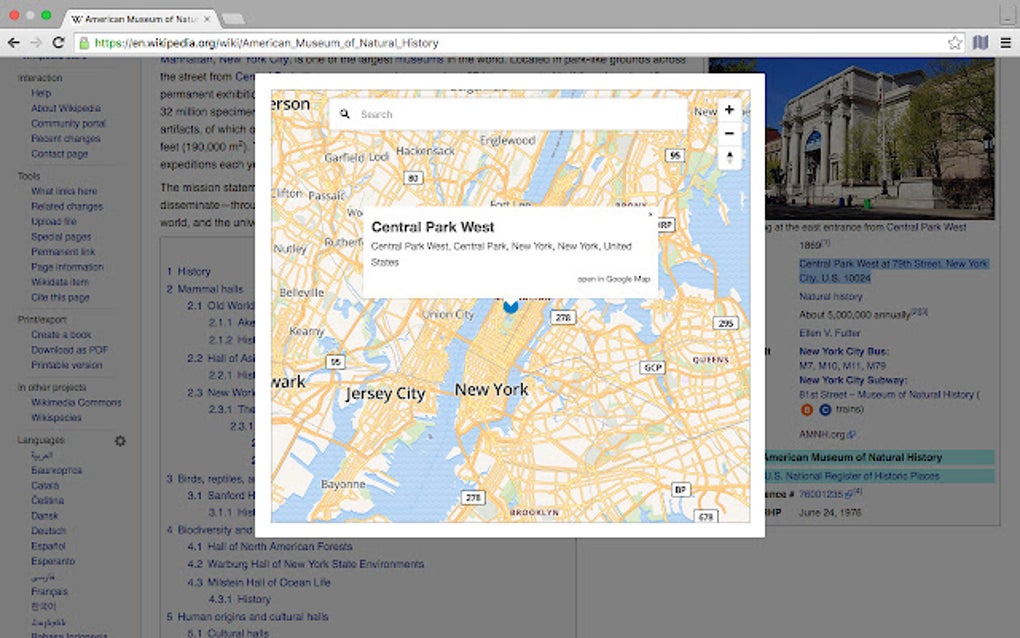Open 81st Street – Museum of Natural History link
This screenshot has width=1020, height=638.
886,395
